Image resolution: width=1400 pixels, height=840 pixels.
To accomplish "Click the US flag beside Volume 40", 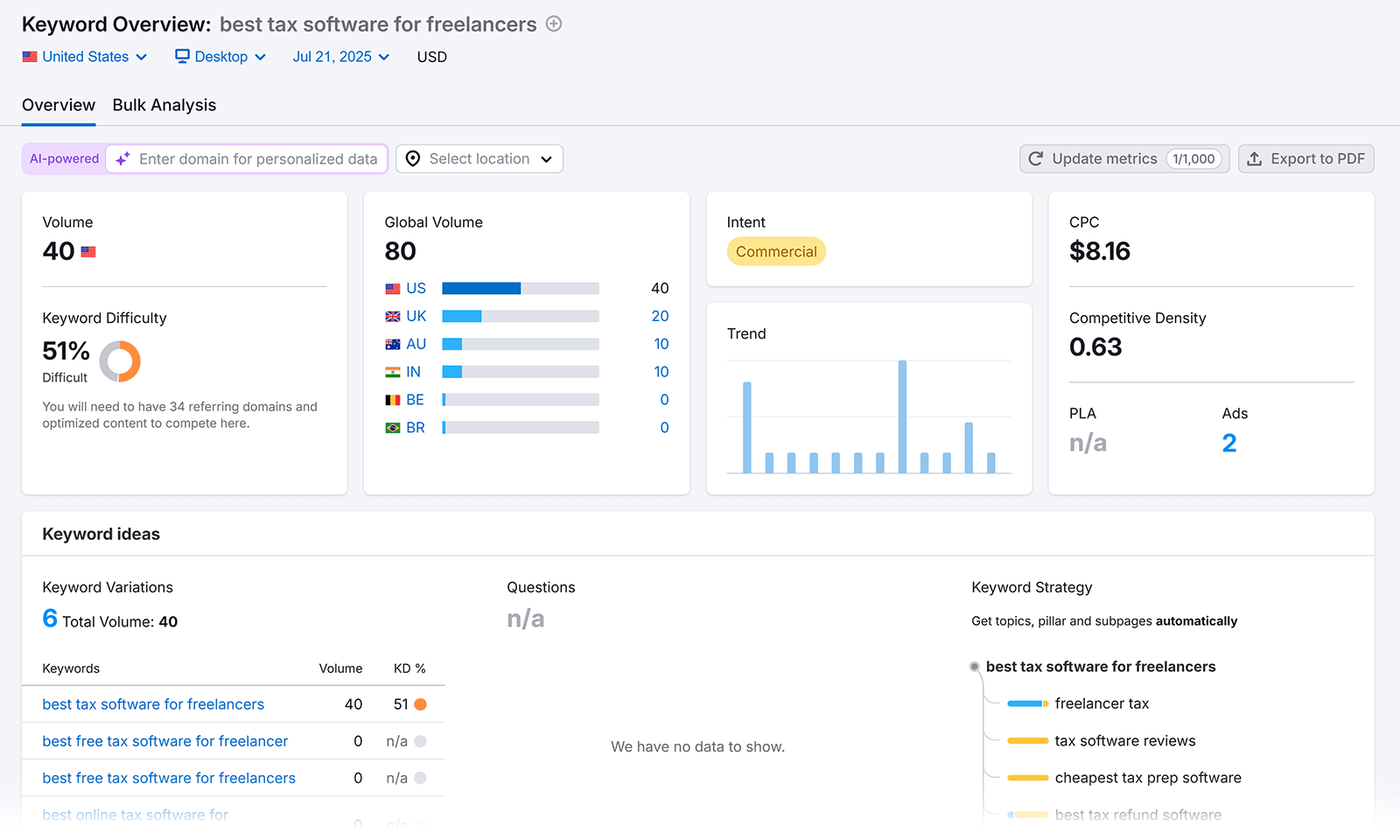I will (87, 251).
